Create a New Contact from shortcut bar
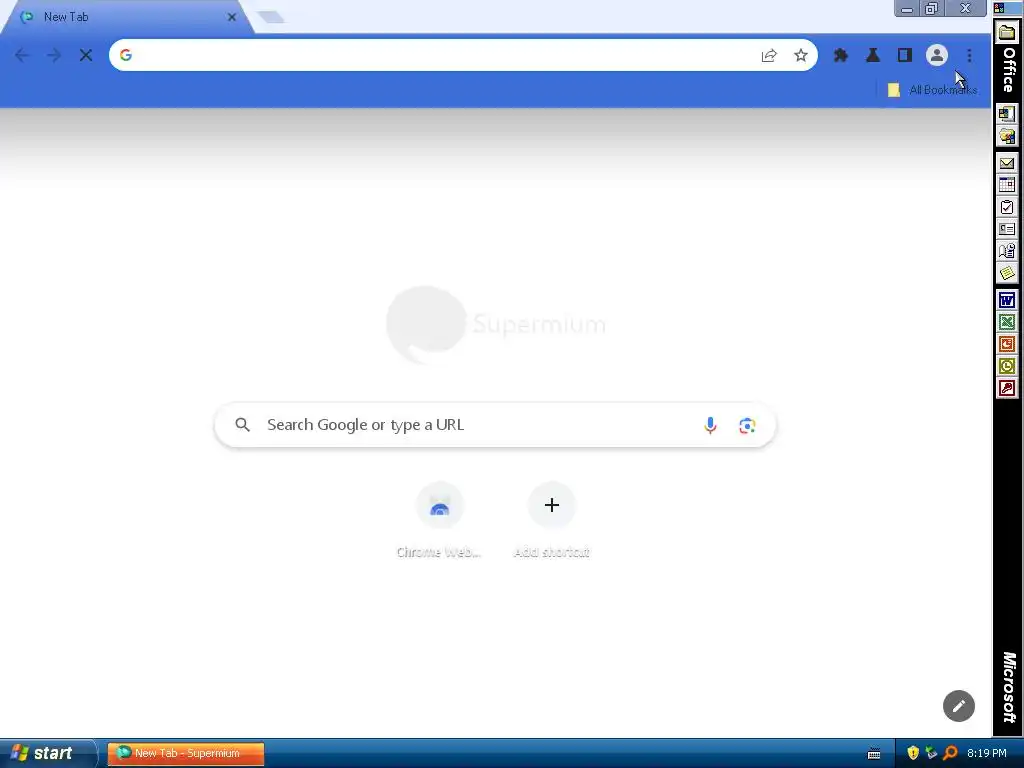Screen dimensions: 1024x768 point(1007,229)
